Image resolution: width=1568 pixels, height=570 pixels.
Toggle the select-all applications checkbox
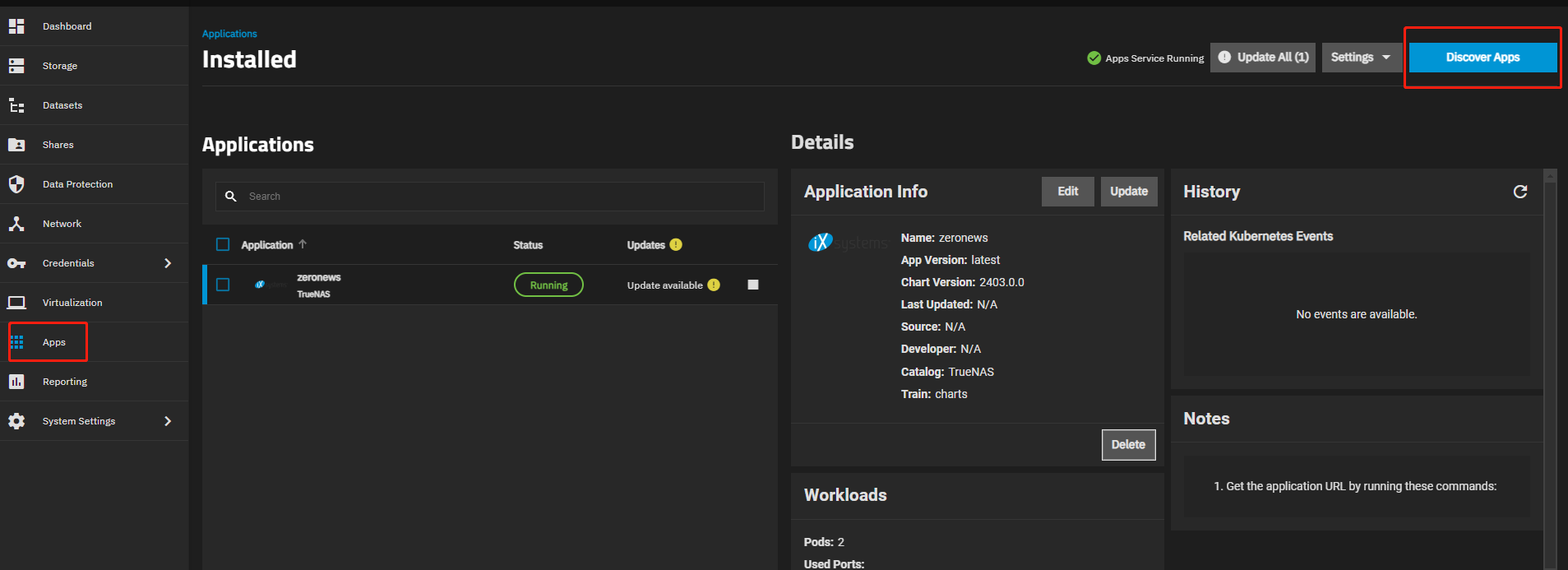tap(223, 244)
